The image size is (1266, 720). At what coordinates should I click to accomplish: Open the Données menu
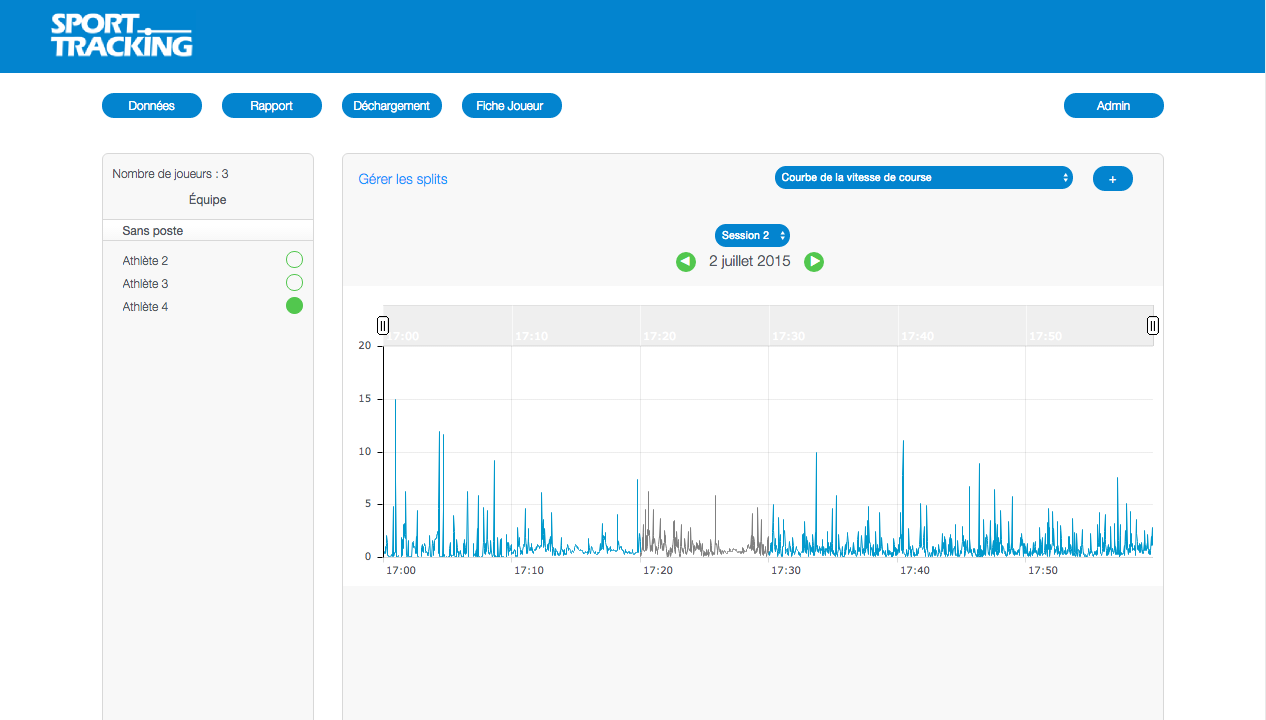tap(152, 106)
